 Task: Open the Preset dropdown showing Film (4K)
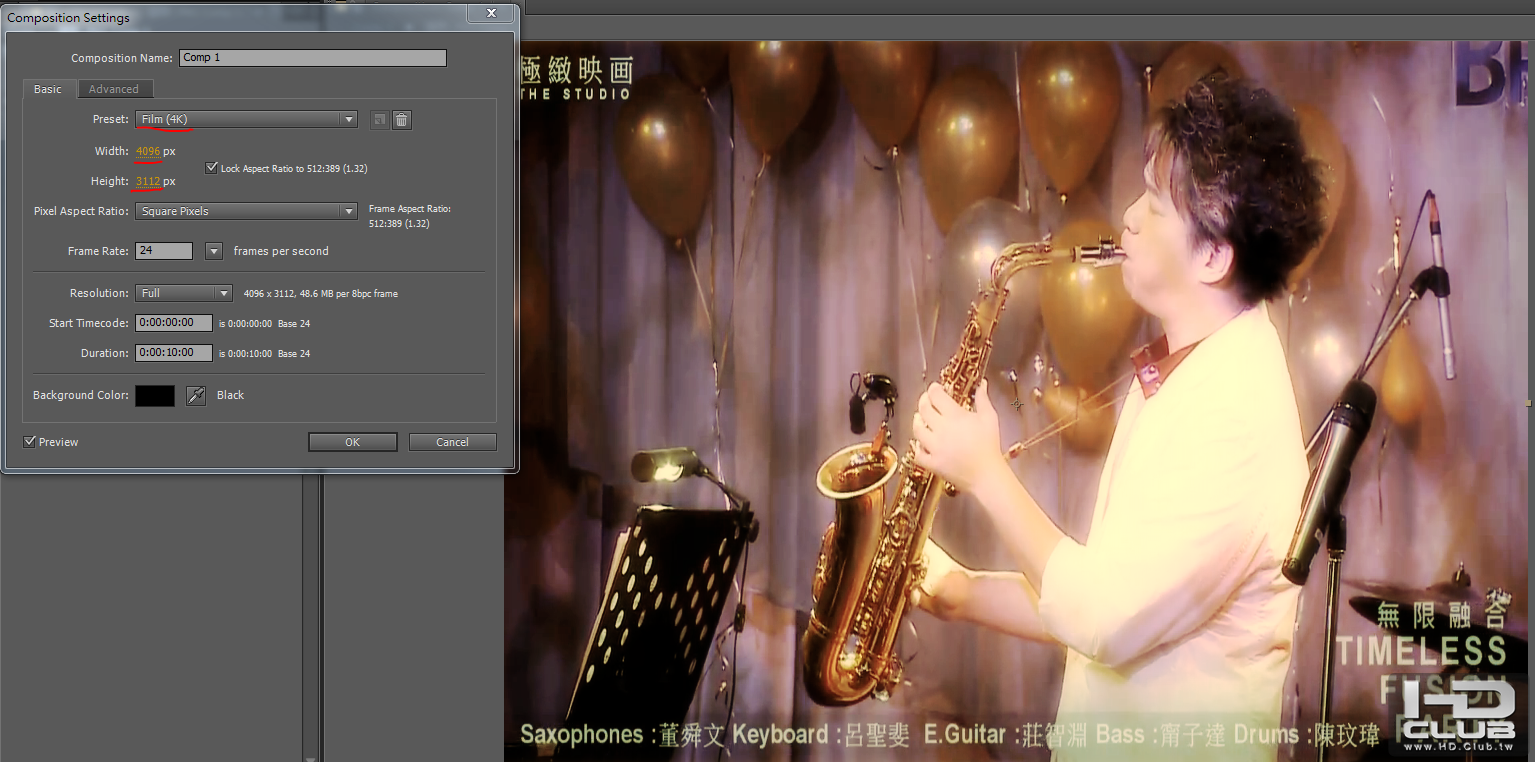(x=246, y=120)
